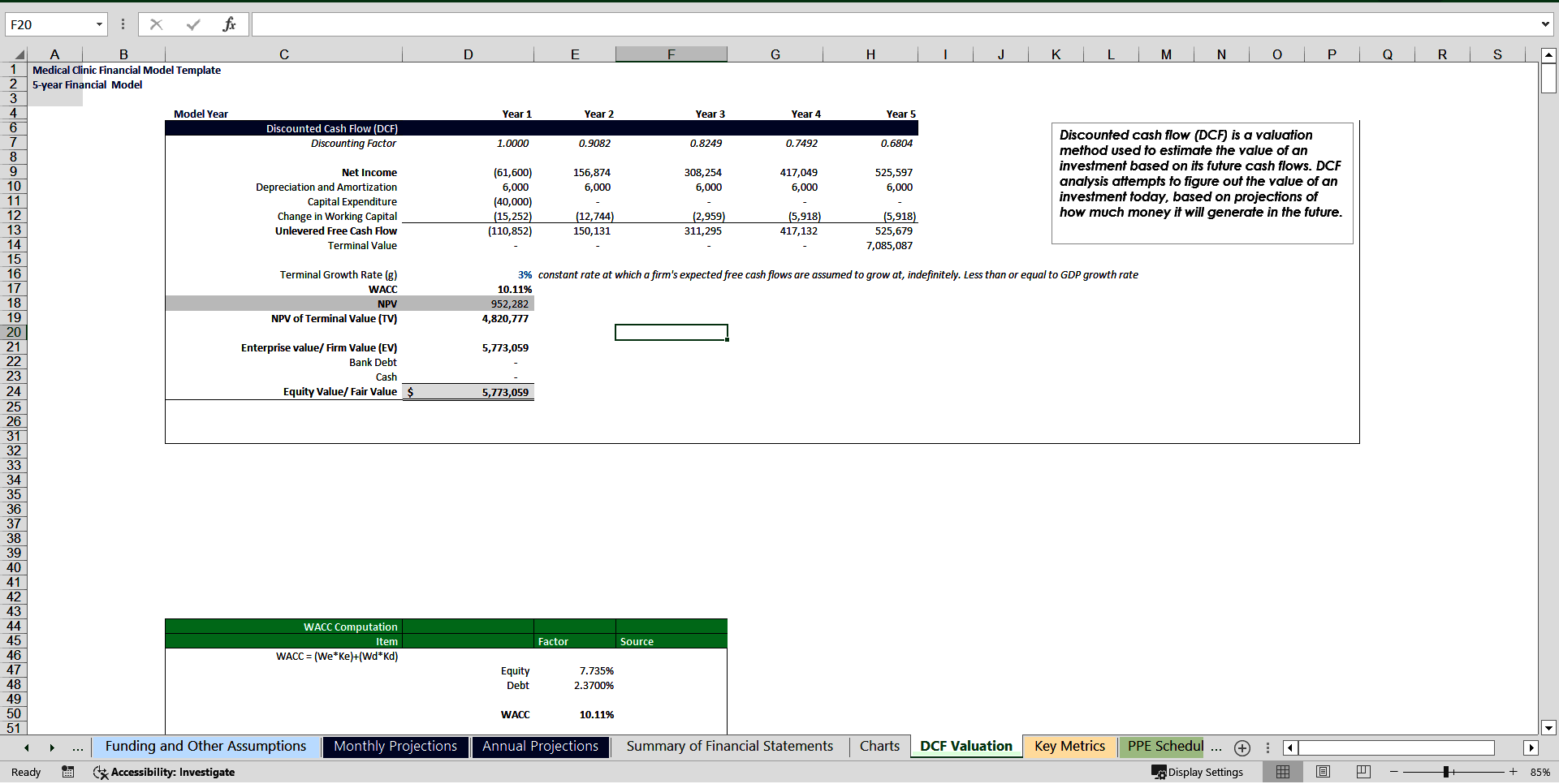Image resolution: width=1559 pixels, height=784 pixels.
Task: Select row 24 header
Action: pyautogui.click(x=14, y=391)
